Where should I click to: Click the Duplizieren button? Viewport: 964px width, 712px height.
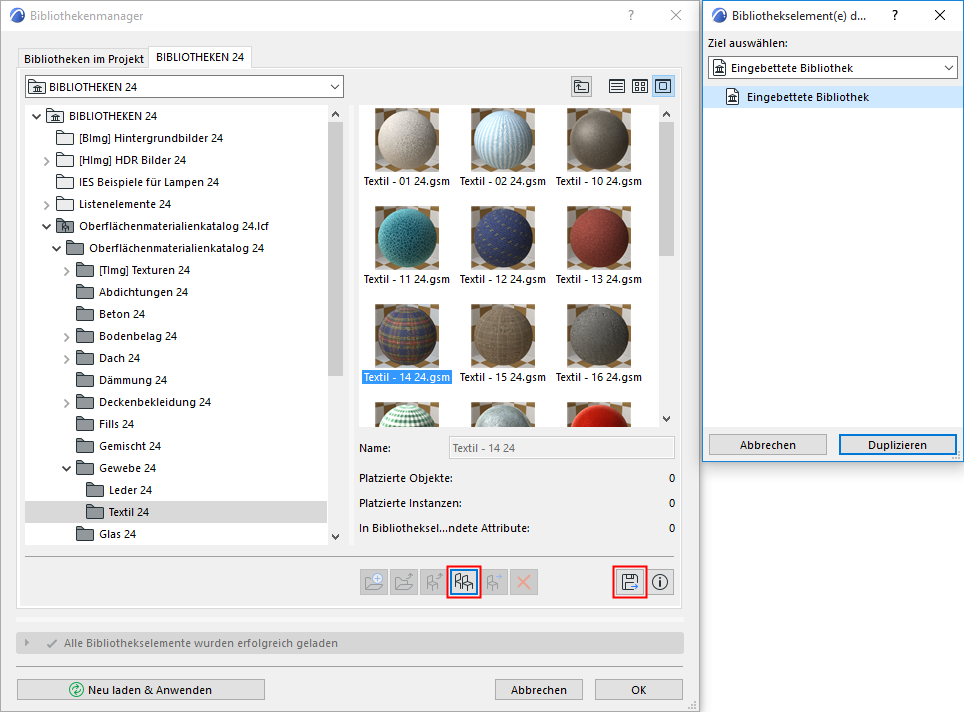coord(897,445)
